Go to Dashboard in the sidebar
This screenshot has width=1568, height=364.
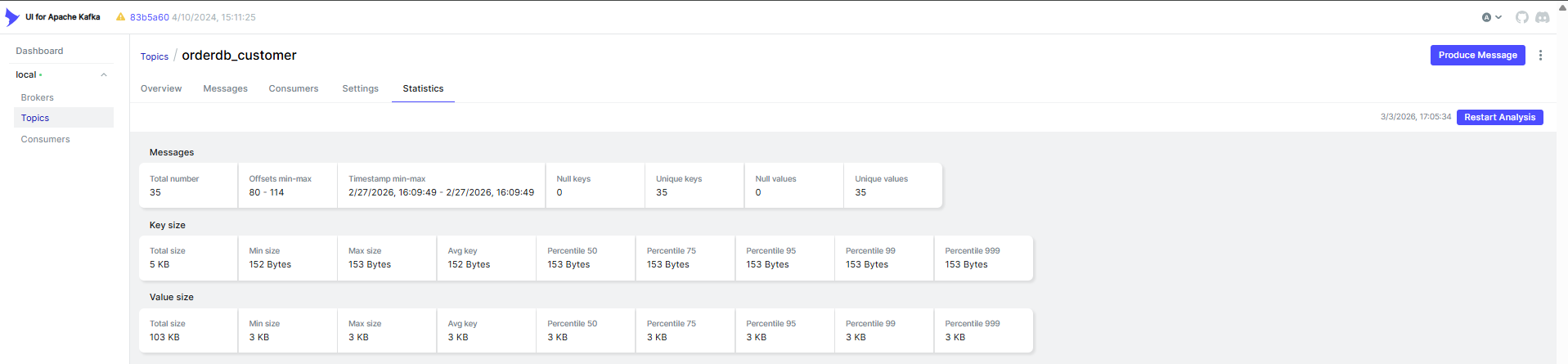pos(39,51)
